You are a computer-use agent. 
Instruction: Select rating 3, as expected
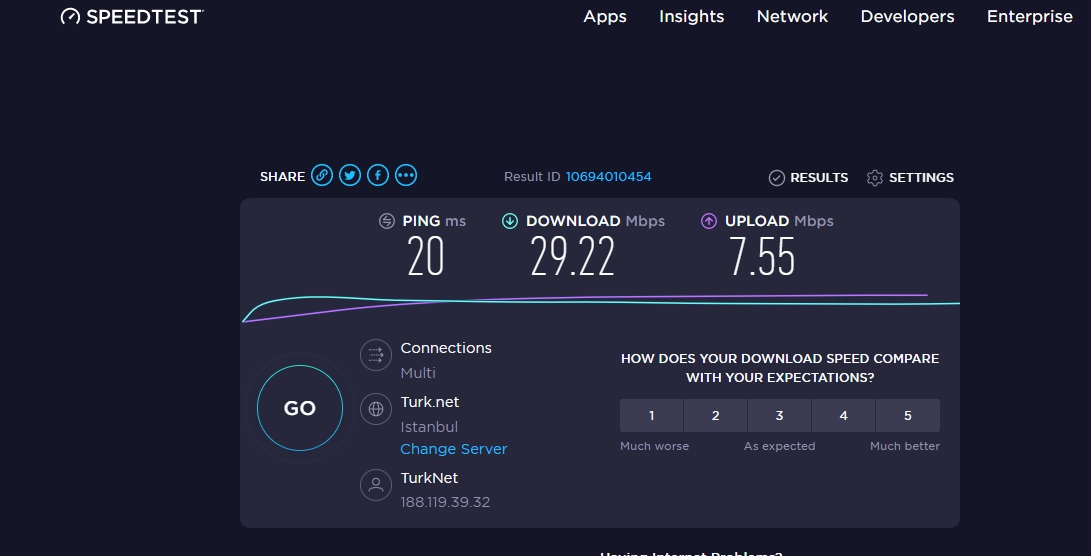[779, 415]
